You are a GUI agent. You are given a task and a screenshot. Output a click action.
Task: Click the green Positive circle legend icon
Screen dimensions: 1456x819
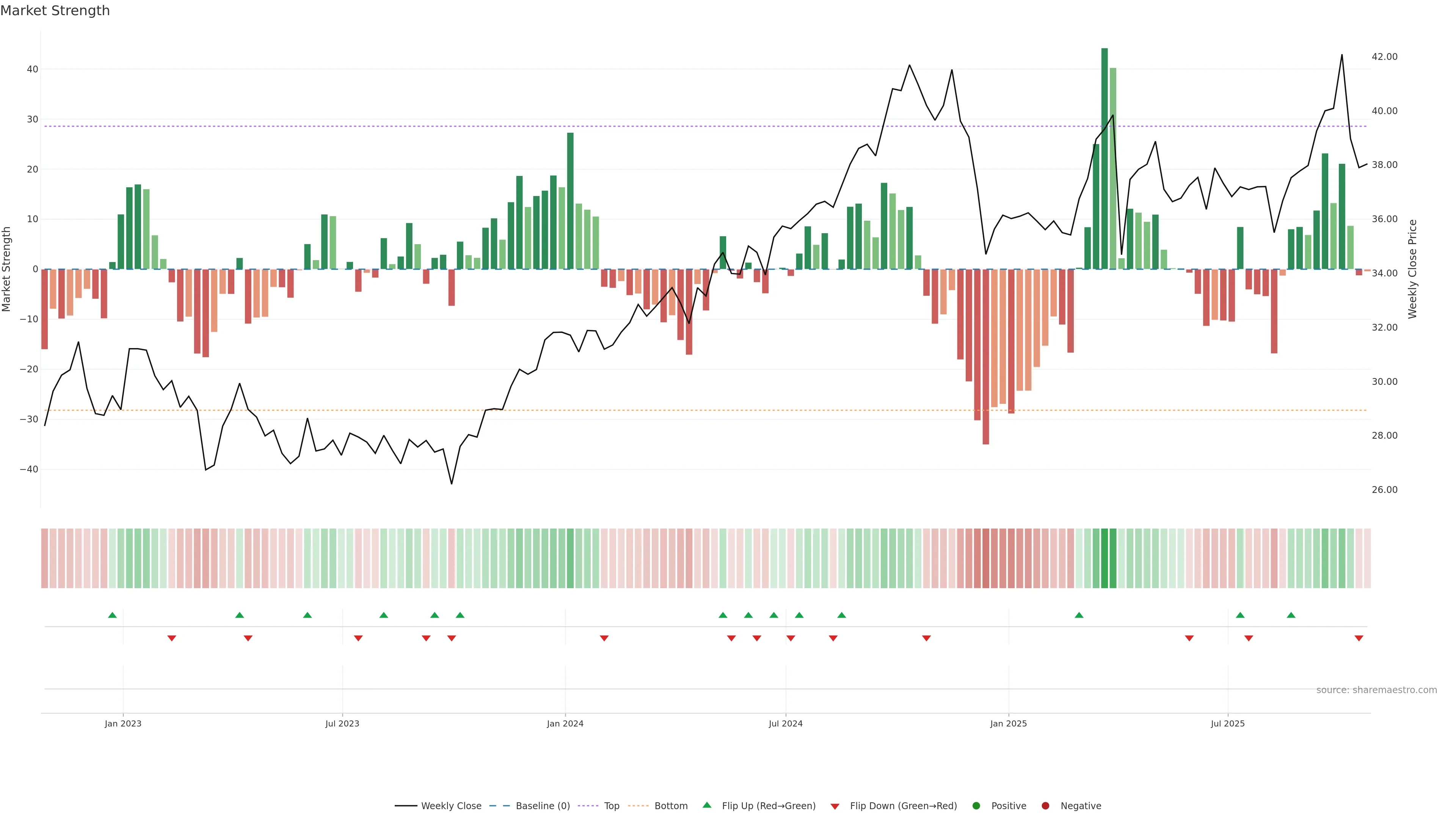pos(976,806)
